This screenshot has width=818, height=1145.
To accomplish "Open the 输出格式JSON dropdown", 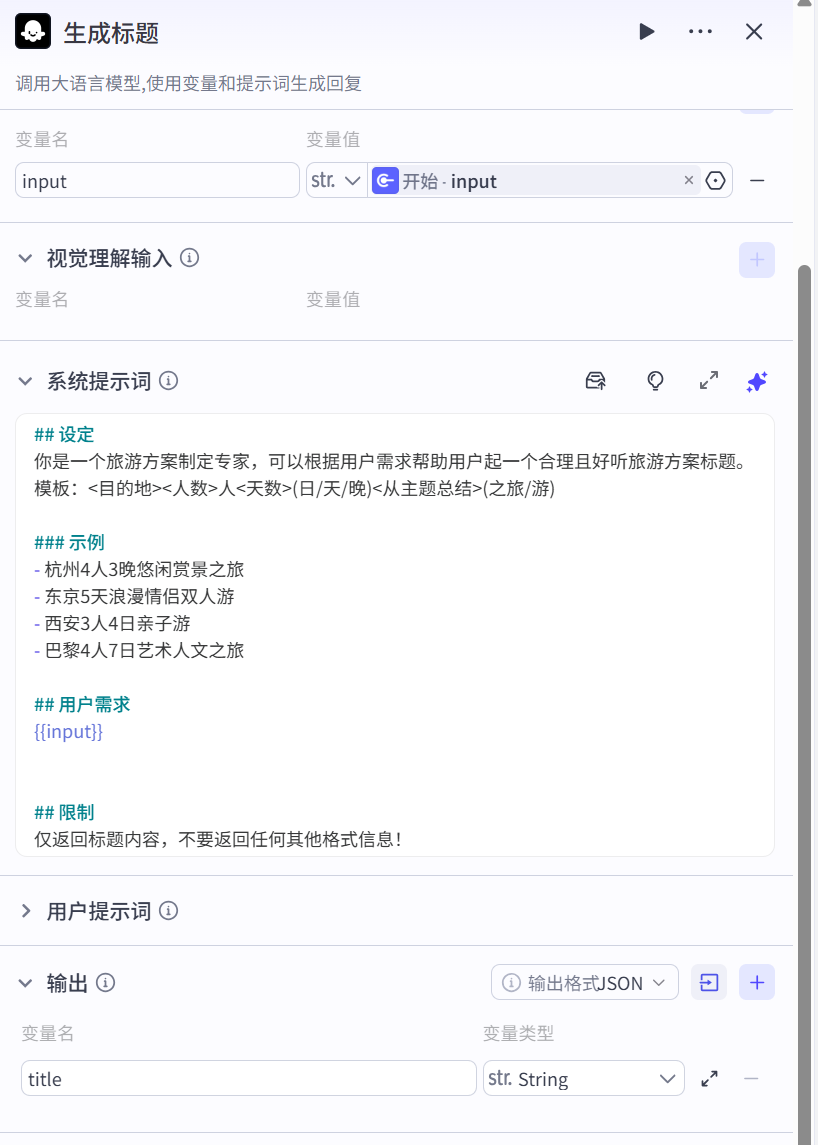I will [x=585, y=983].
